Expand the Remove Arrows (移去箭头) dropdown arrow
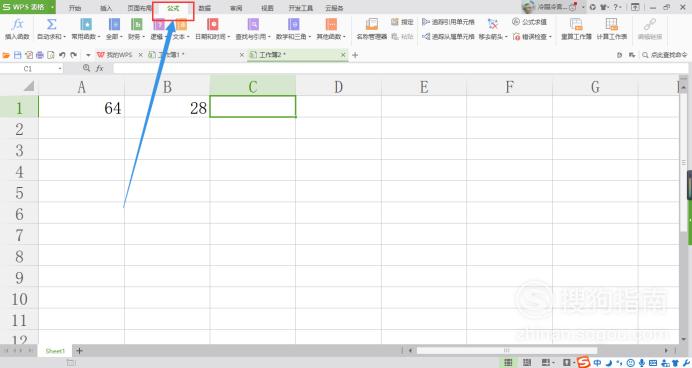Screen dimensions: 692x368 (506, 37)
